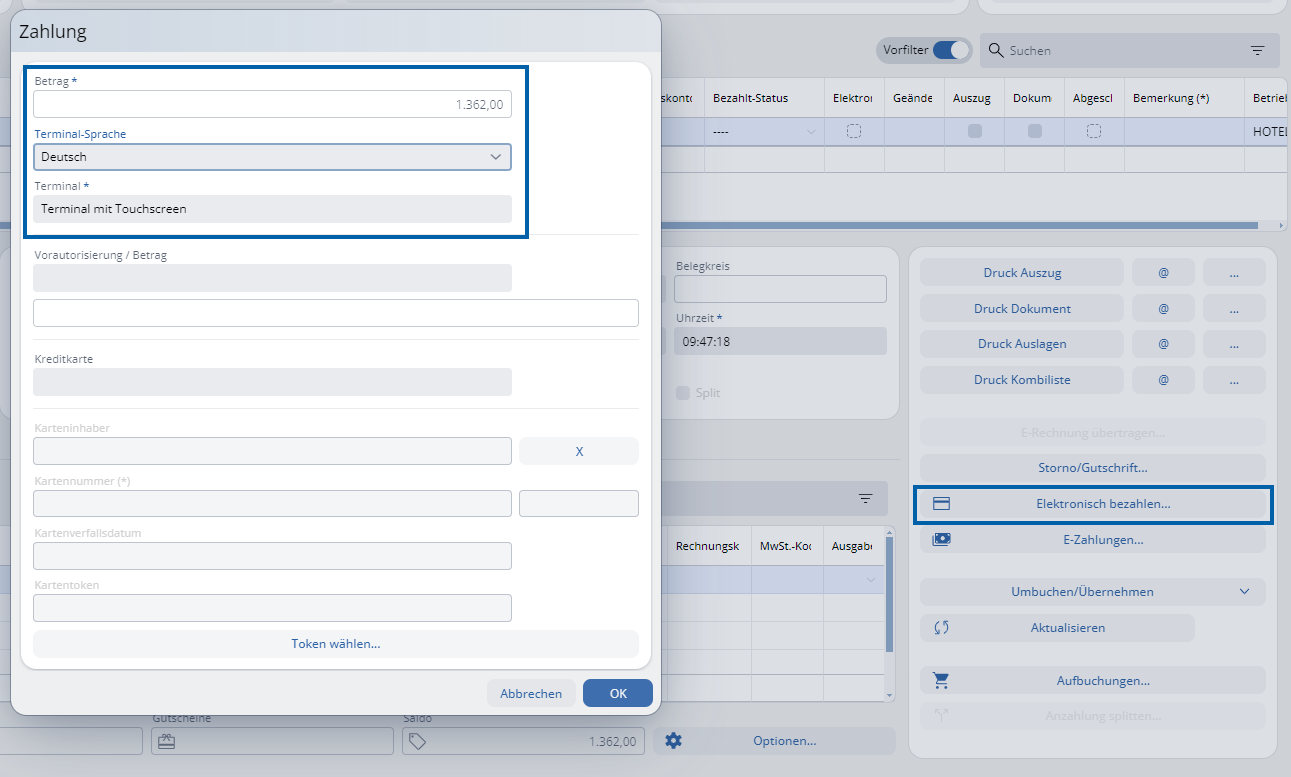The image size is (1291, 777).
Task: Confirm the payment with the OK button
Action: click(x=617, y=693)
